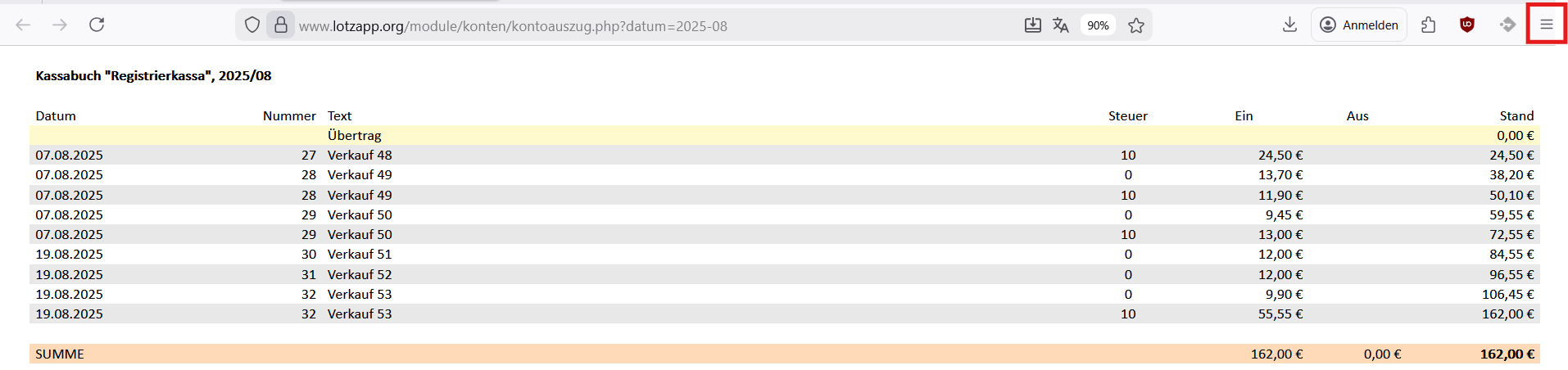
Task: Bookmark this page with the star
Action: tap(1135, 25)
